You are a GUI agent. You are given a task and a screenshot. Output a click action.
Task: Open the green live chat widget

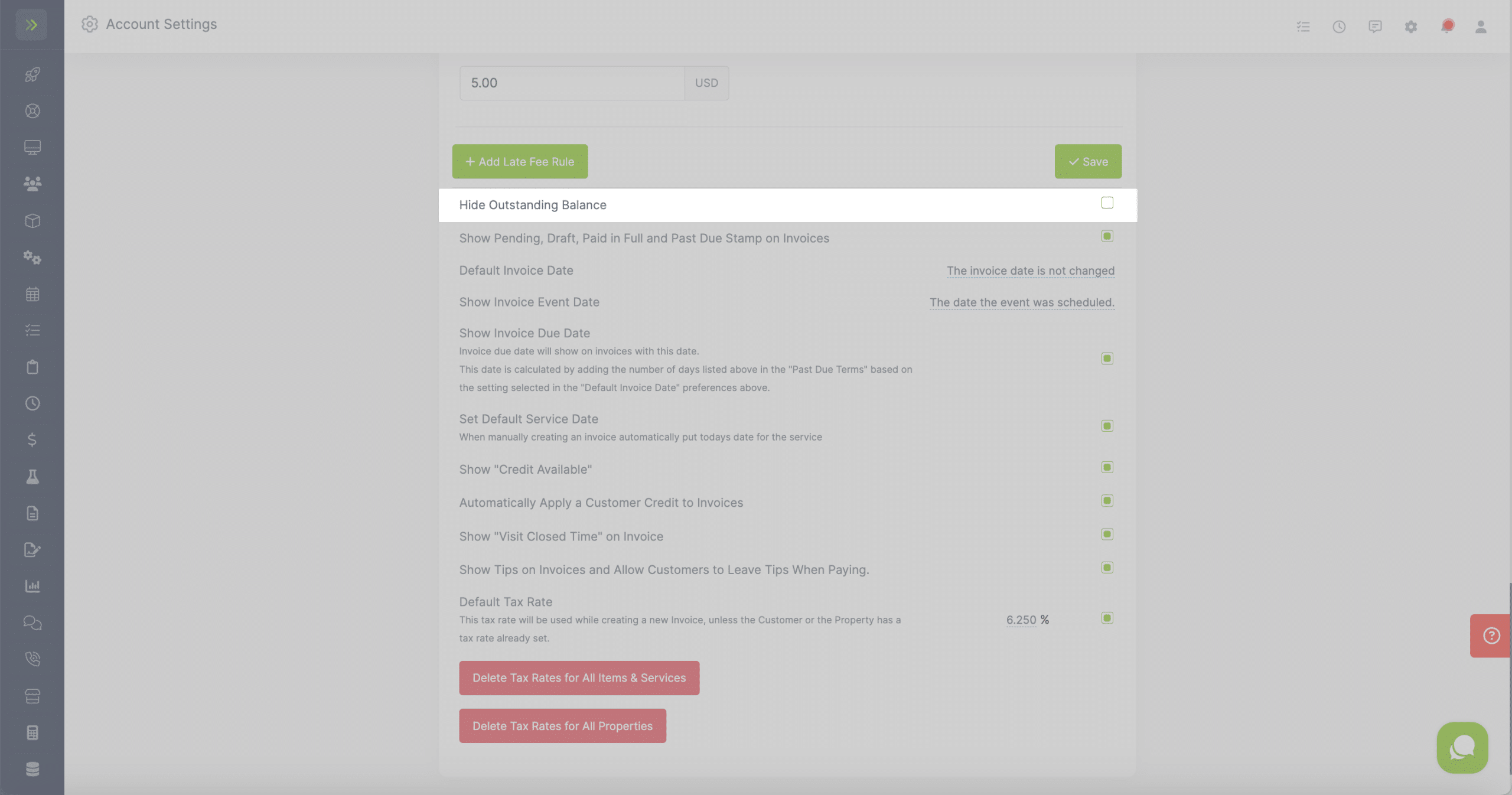pyautogui.click(x=1462, y=747)
